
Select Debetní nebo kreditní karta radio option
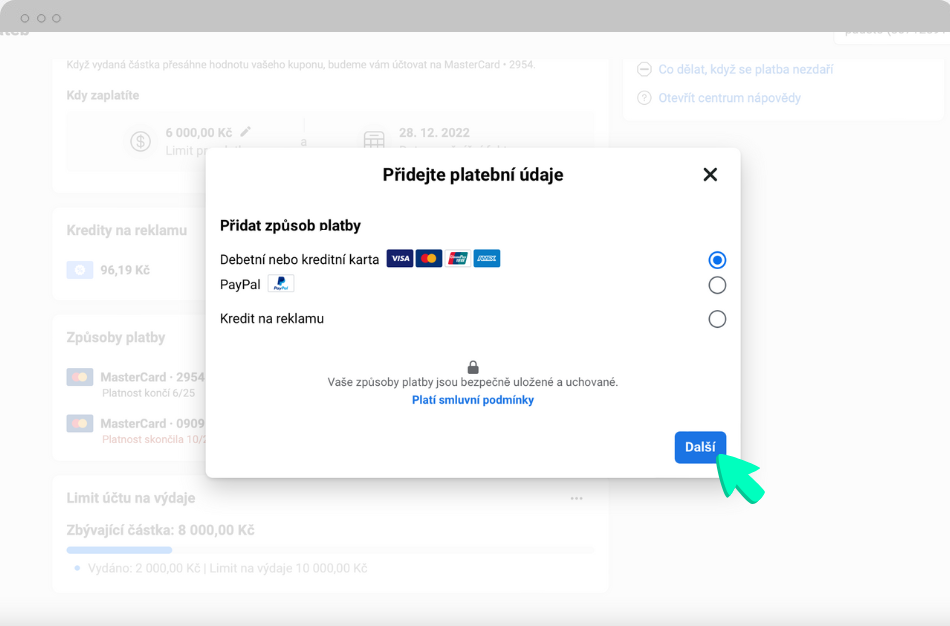pyautogui.click(x=717, y=260)
